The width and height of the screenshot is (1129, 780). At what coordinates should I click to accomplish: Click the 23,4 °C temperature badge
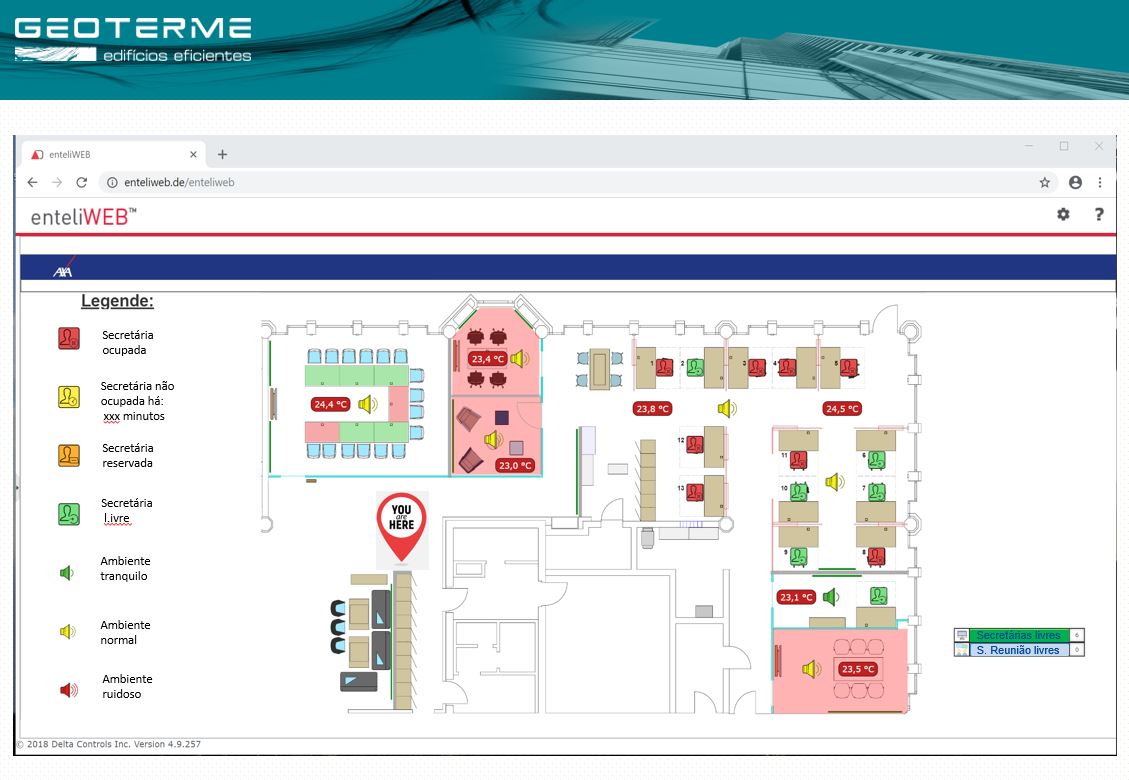tap(488, 358)
